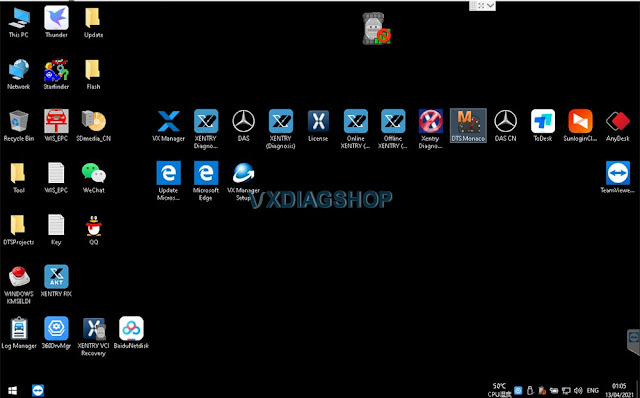The image size is (640, 398).
Task: Launch BaiduNetdisk
Action: (131, 334)
